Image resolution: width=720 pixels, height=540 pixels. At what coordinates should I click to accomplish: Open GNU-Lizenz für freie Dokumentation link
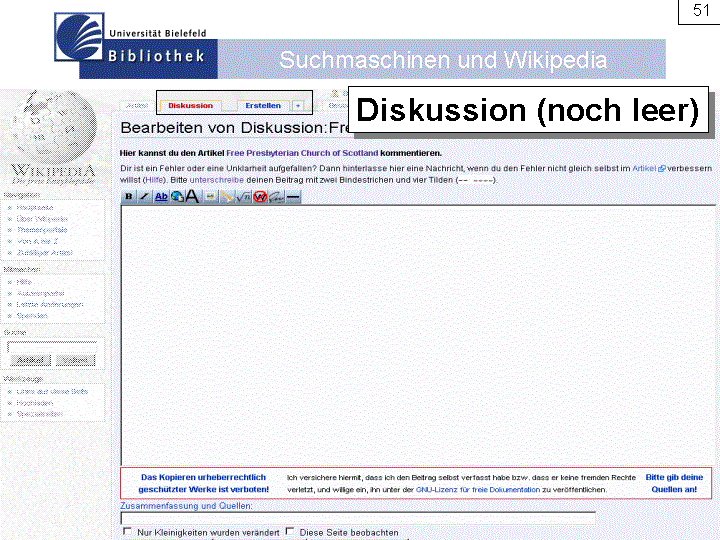tap(478, 490)
